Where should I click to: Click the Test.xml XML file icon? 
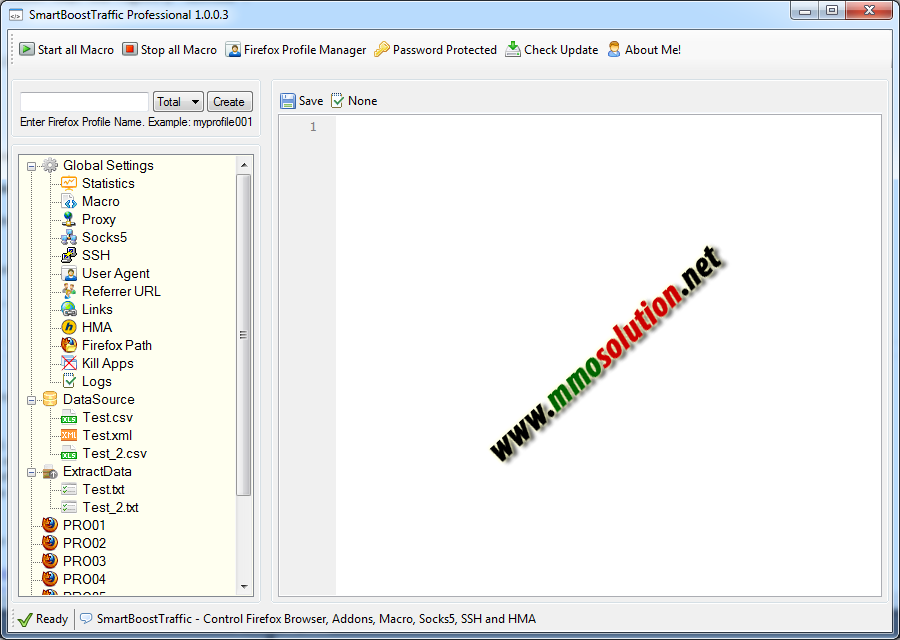coord(69,435)
